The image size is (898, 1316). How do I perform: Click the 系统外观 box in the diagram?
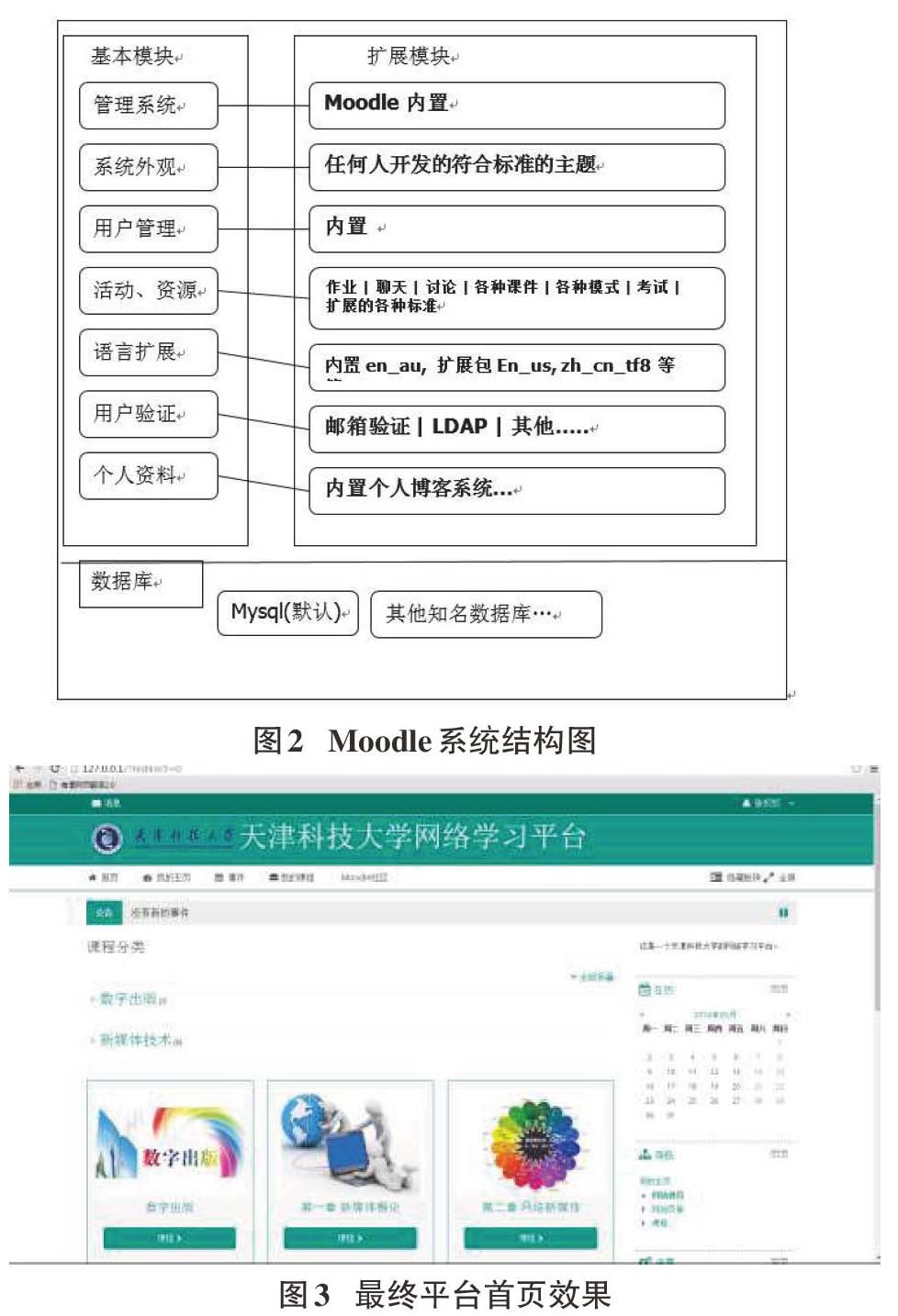148,167
